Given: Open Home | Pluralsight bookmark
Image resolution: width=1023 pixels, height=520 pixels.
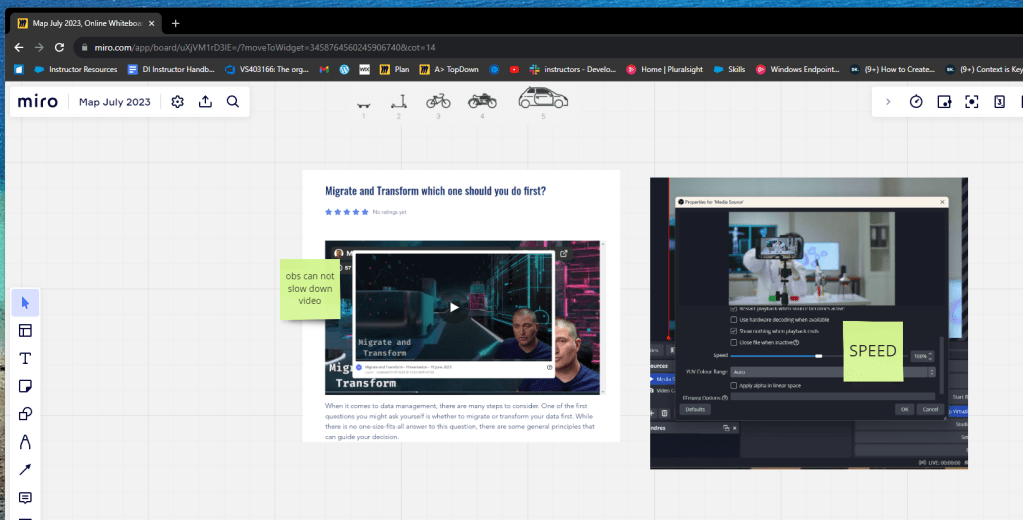Looking at the screenshot, I should 664,69.
